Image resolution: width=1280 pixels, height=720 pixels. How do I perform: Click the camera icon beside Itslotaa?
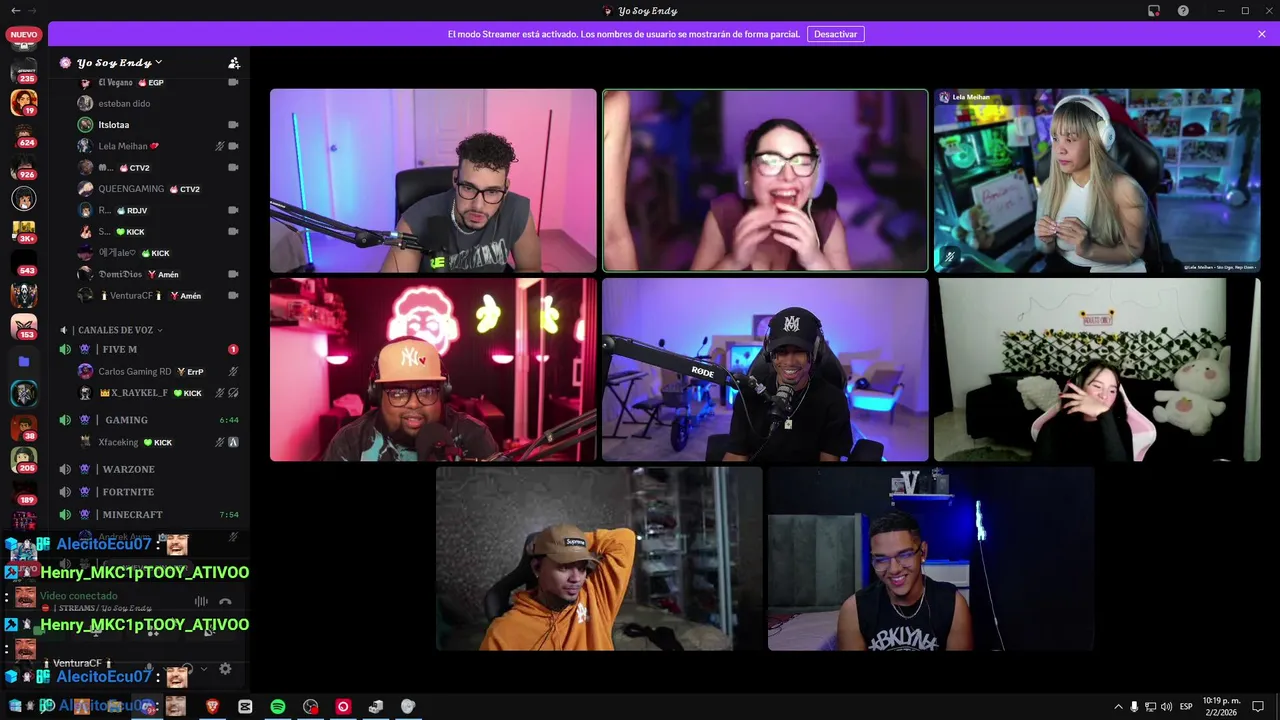pyautogui.click(x=233, y=125)
